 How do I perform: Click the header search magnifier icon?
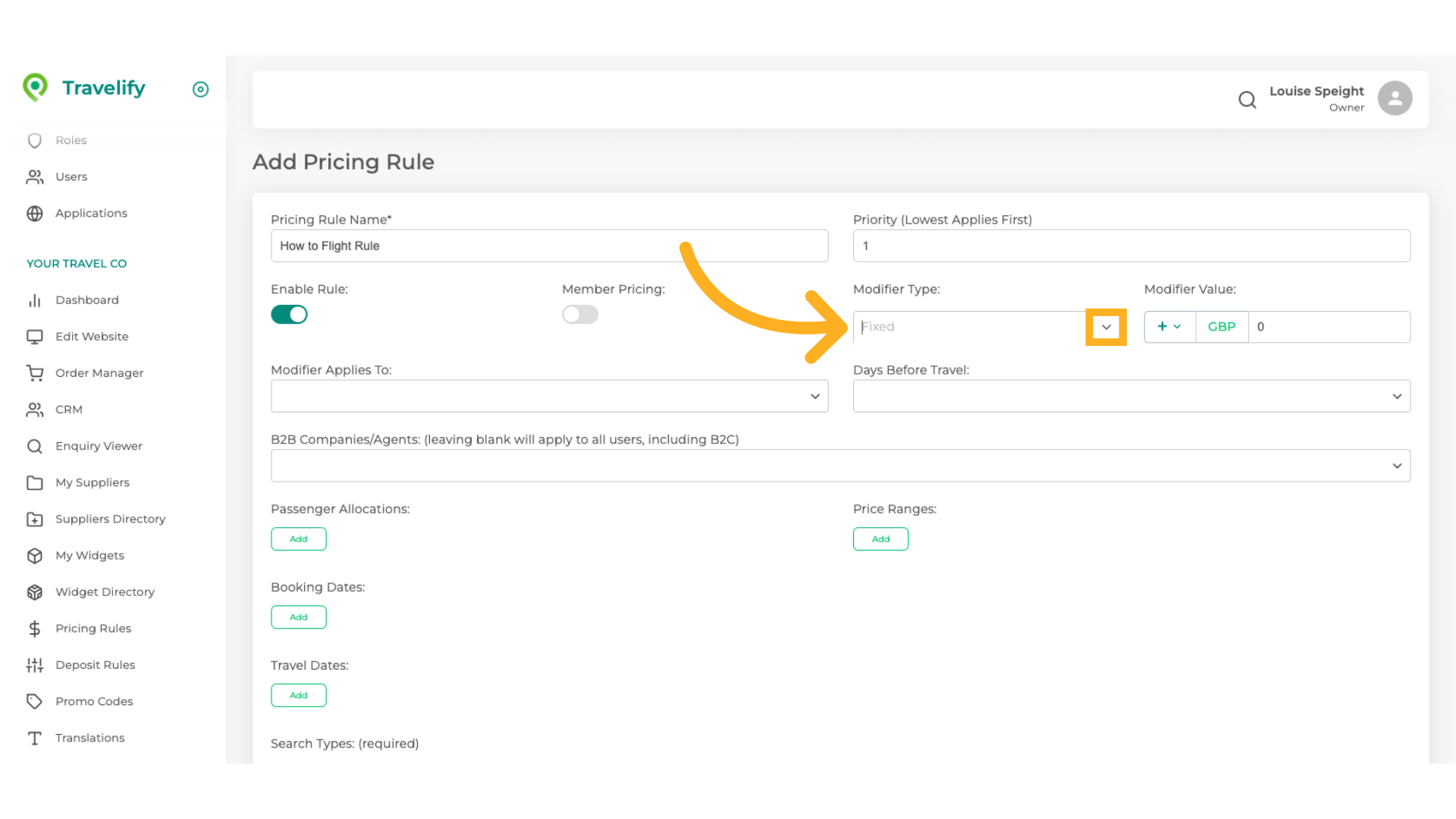pos(1247,99)
